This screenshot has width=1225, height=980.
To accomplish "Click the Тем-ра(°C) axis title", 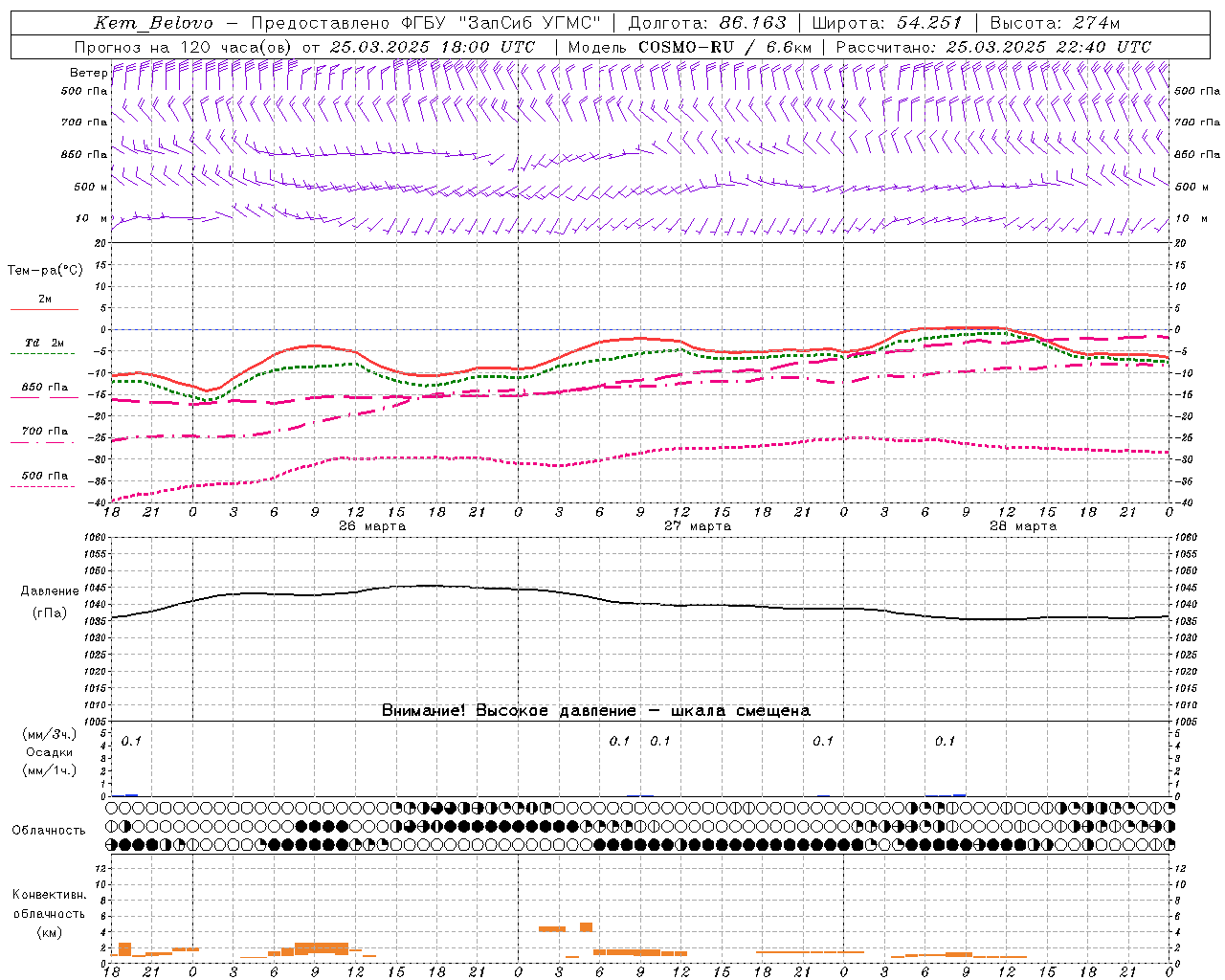I will coord(45,271).
